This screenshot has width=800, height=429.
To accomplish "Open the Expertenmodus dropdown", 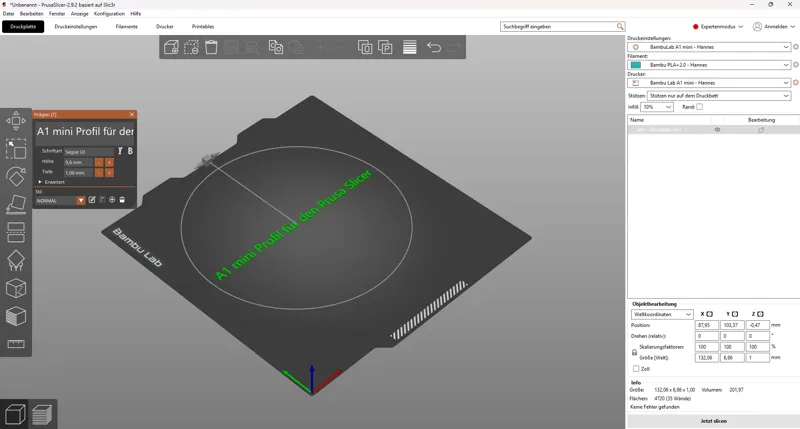I will tap(718, 27).
